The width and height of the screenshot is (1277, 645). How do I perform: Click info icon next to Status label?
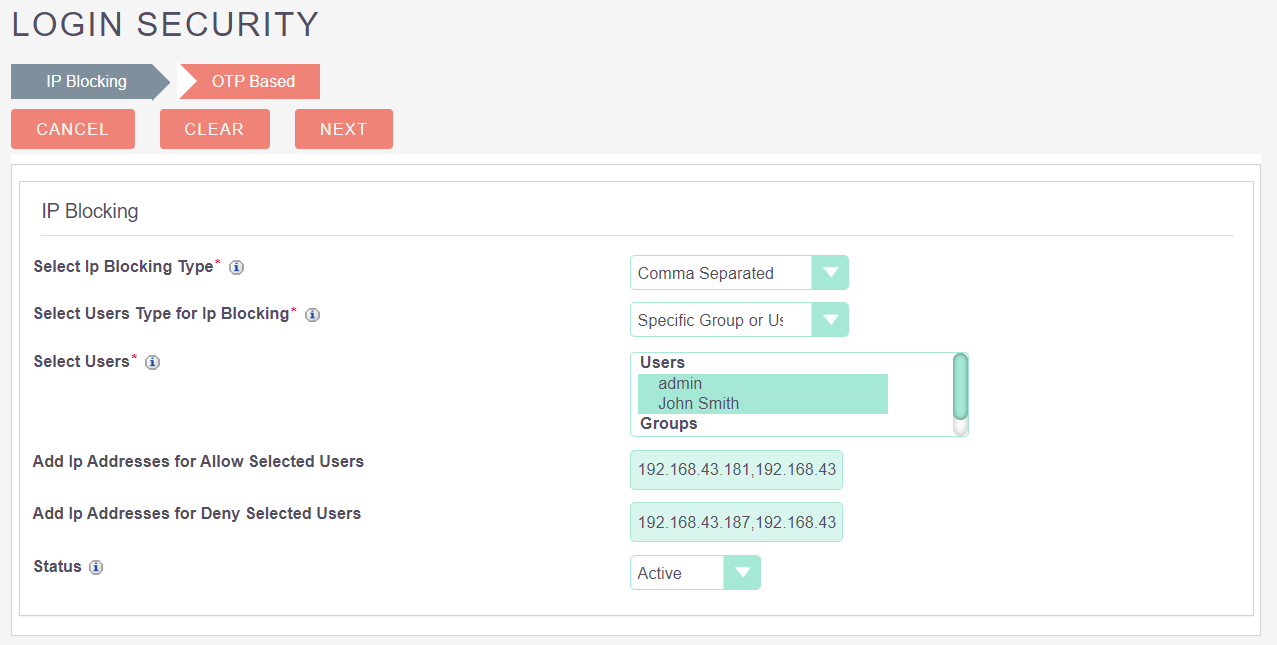96,568
